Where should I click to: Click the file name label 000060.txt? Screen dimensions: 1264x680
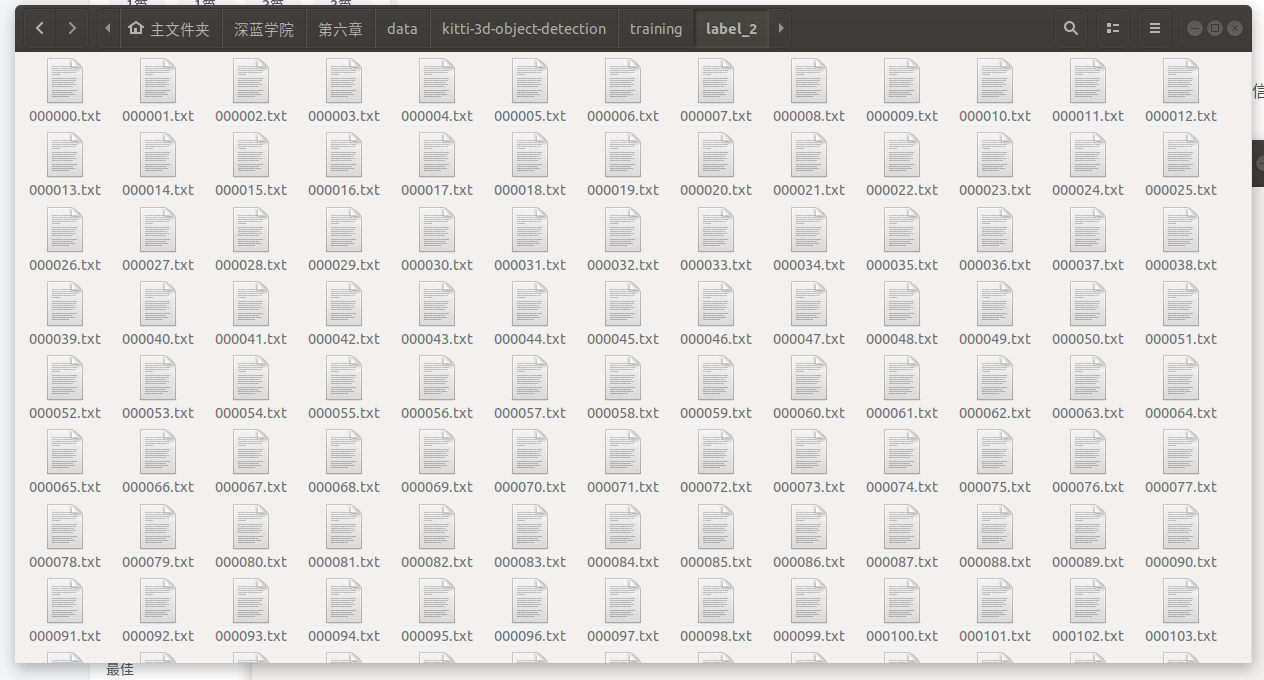pos(809,413)
